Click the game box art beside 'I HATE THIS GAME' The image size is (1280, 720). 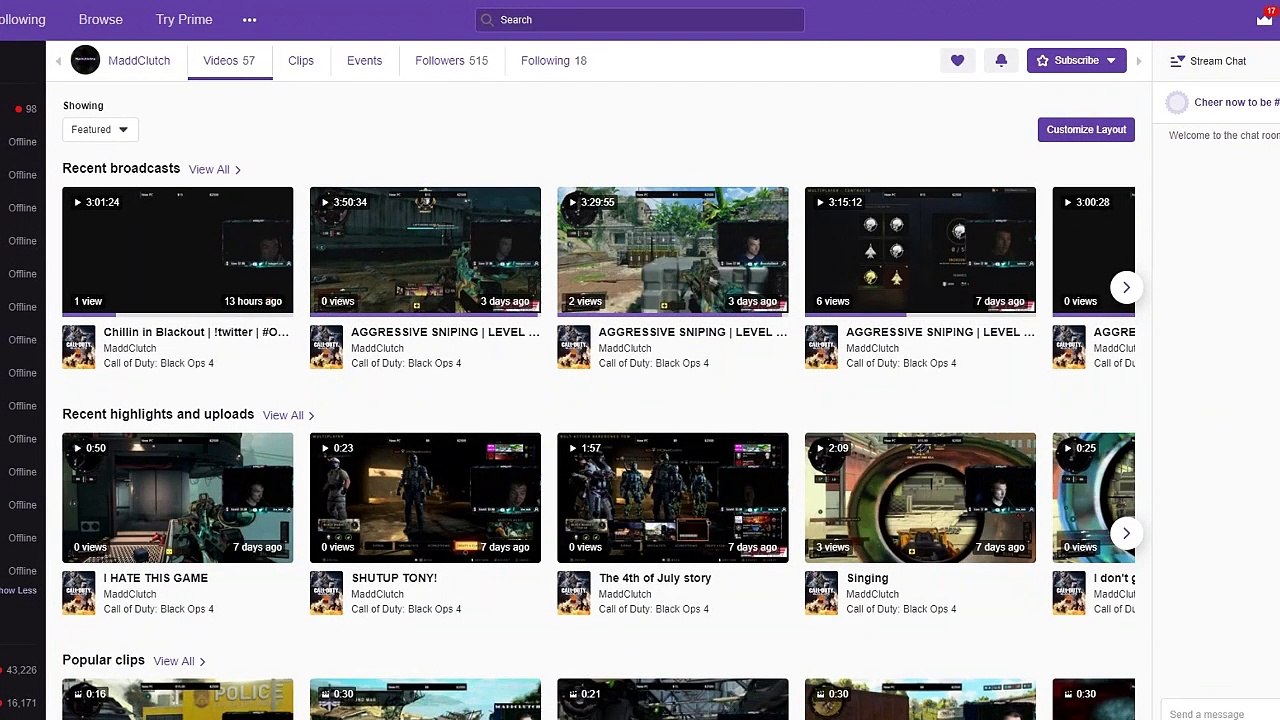click(x=79, y=593)
